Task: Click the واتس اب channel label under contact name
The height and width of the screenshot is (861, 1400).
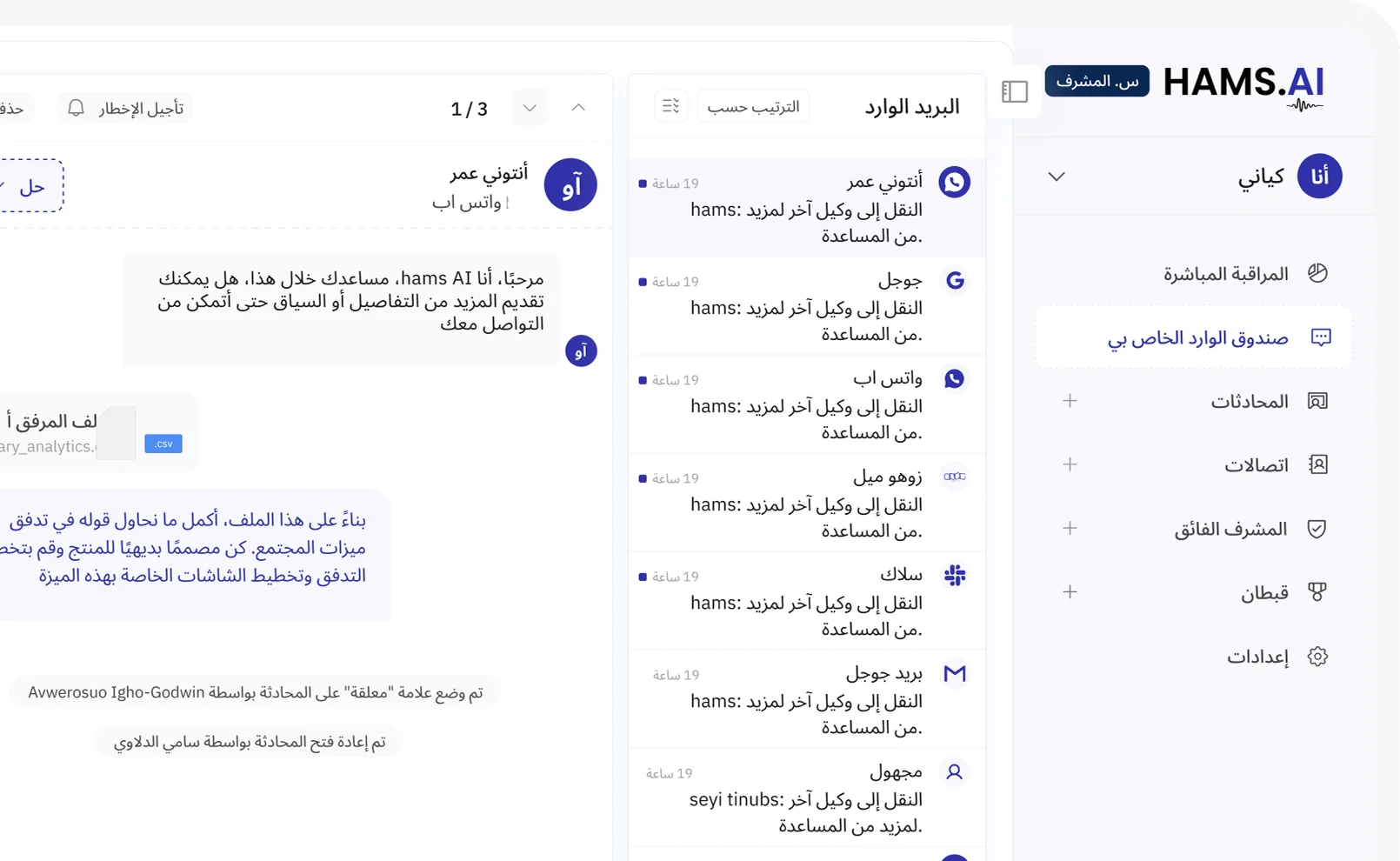Action: [467, 202]
